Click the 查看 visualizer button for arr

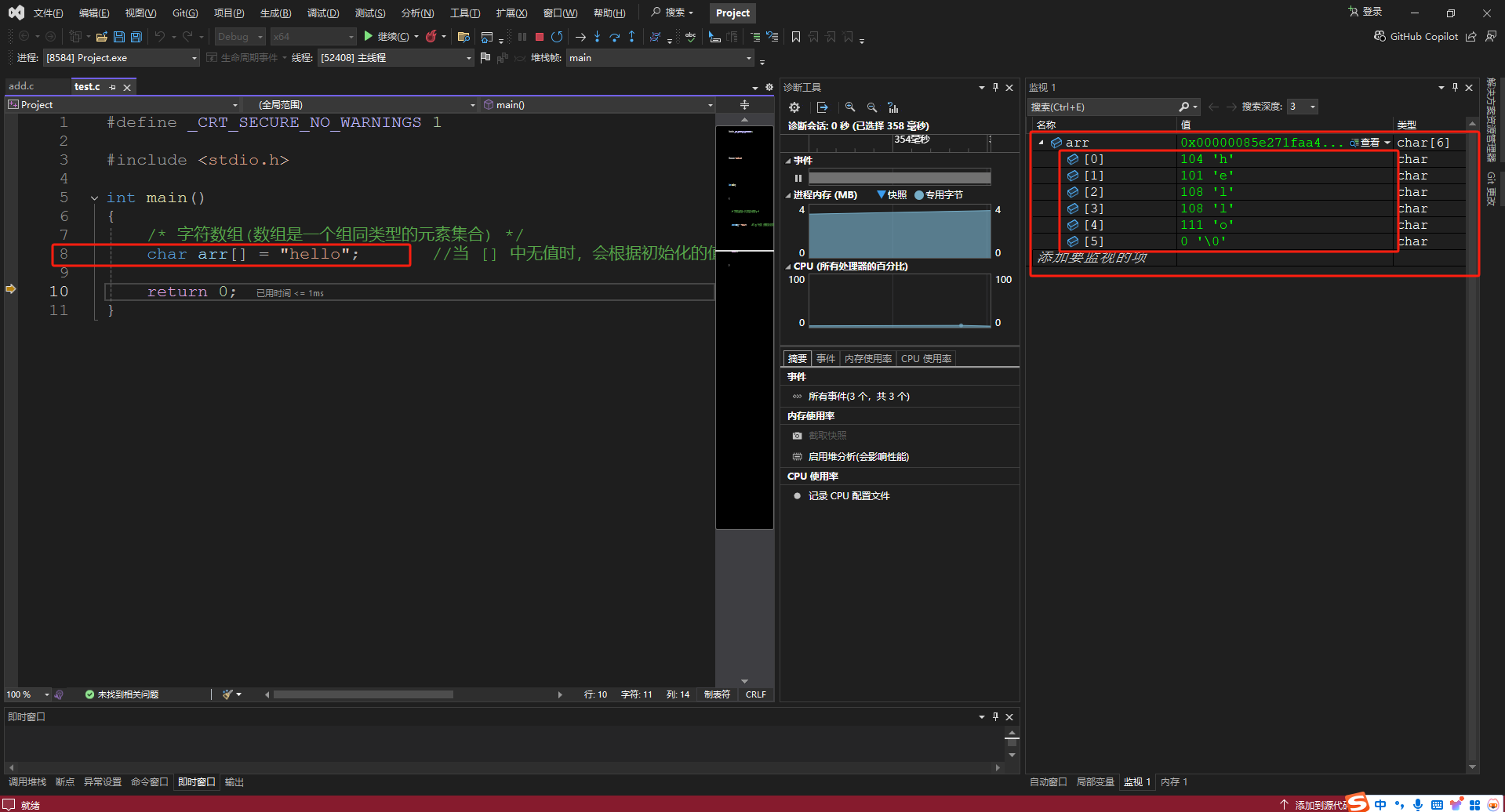click(1365, 143)
